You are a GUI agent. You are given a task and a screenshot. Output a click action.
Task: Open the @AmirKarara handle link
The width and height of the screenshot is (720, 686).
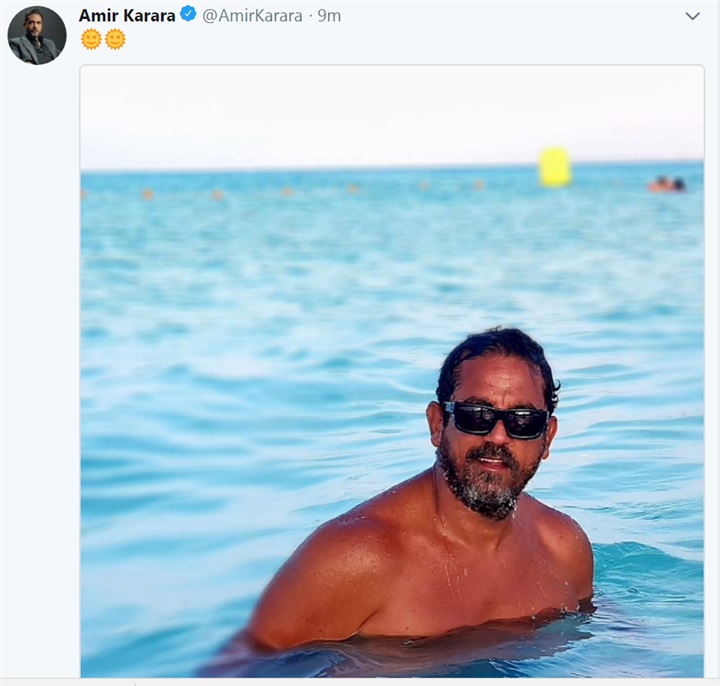coord(252,16)
